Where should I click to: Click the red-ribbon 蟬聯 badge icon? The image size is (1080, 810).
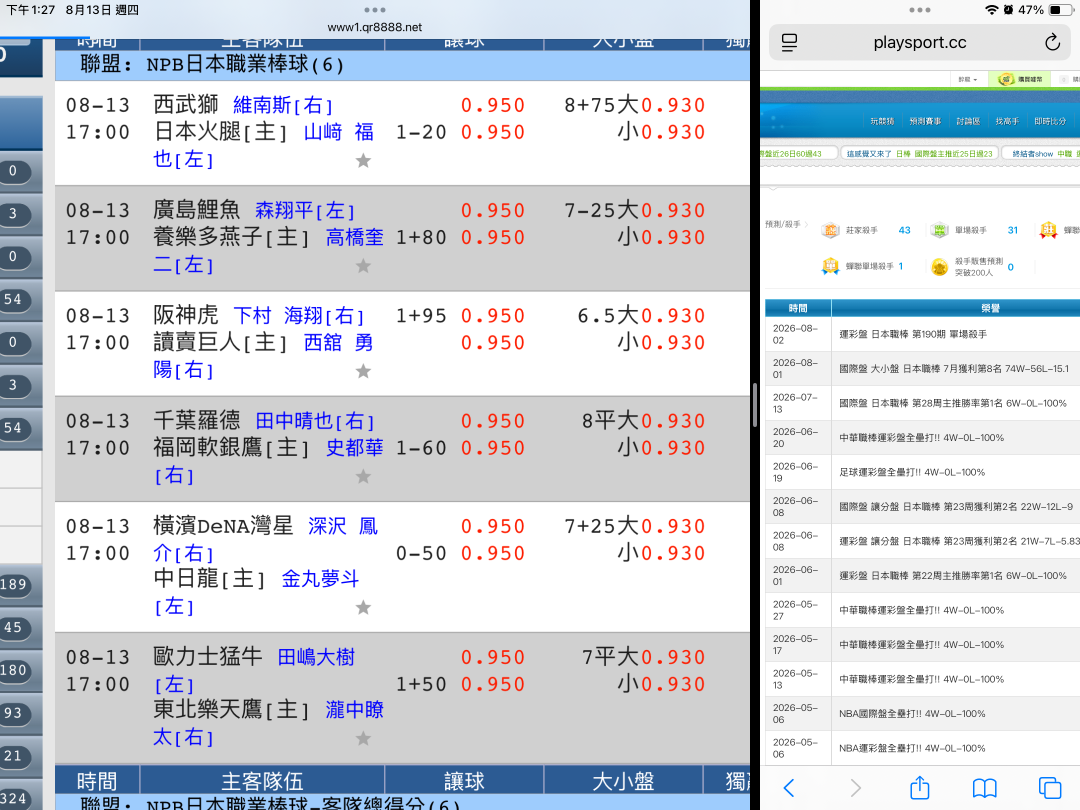(1048, 230)
